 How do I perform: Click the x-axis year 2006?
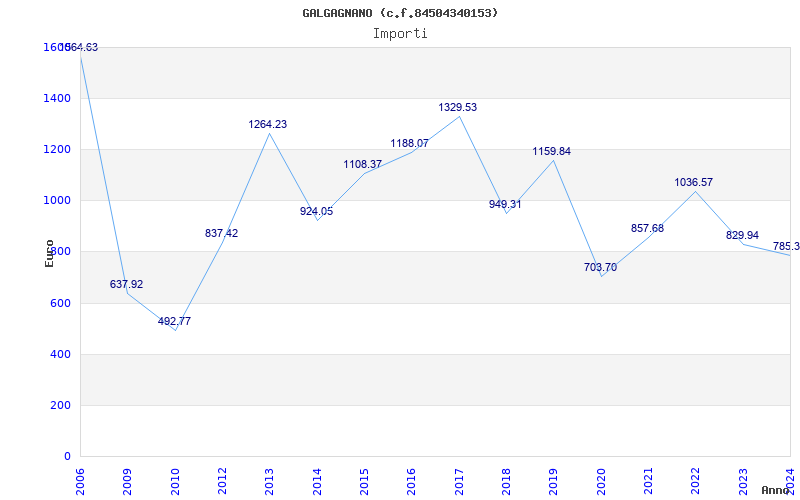[80, 482]
